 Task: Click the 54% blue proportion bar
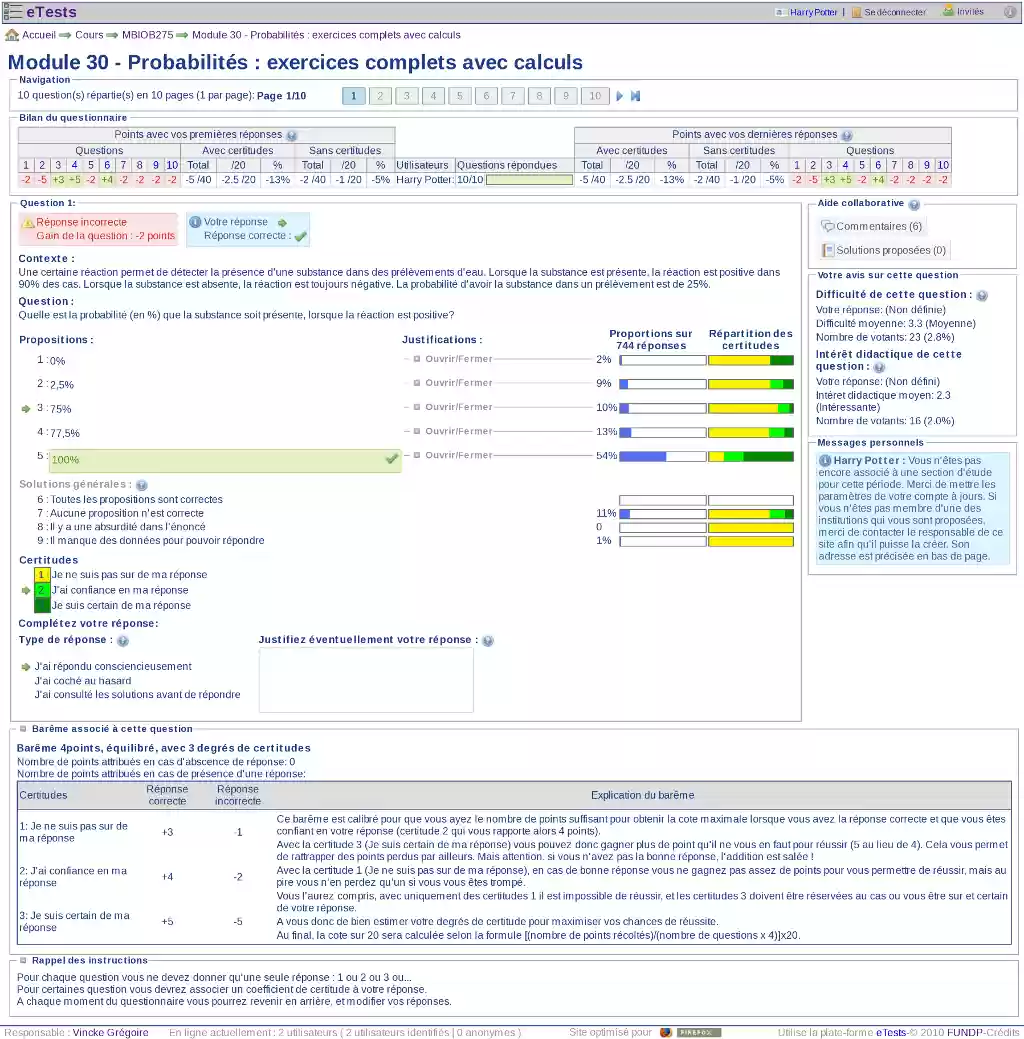pos(640,455)
